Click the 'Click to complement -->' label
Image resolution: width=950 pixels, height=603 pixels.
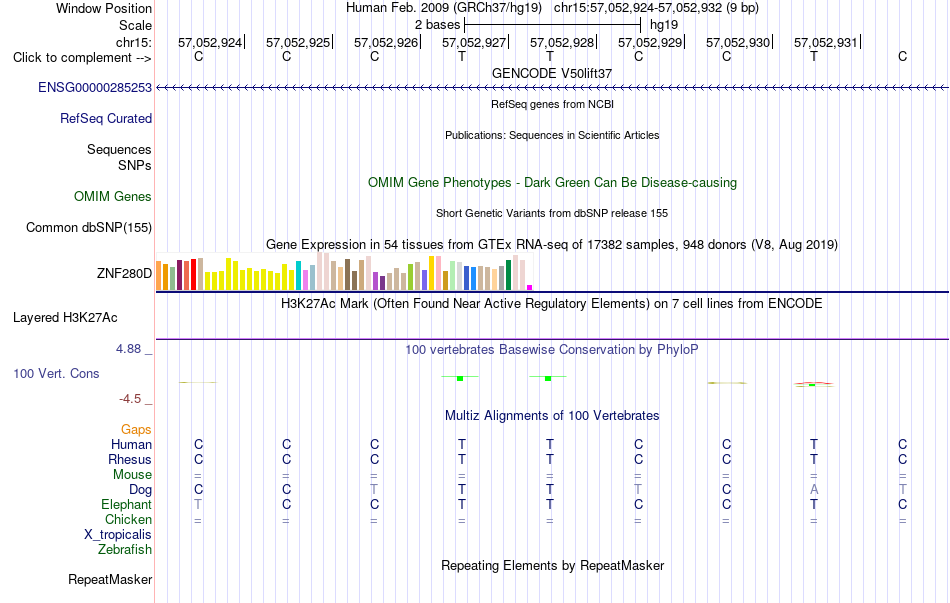(x=82, y=58)
